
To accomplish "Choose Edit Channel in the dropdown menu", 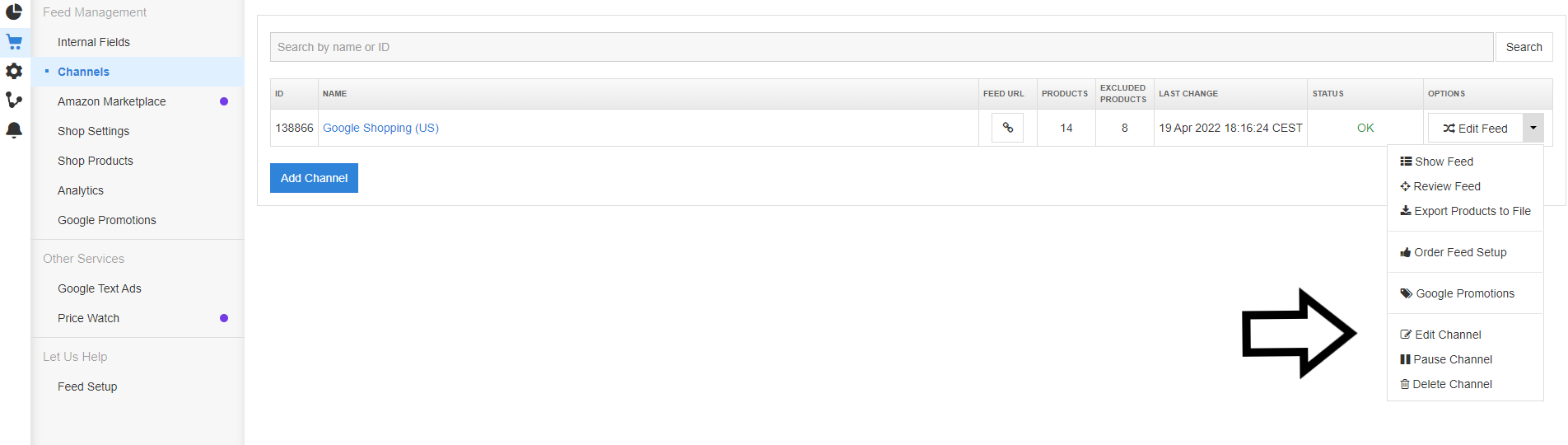I will pos(1447,335).
